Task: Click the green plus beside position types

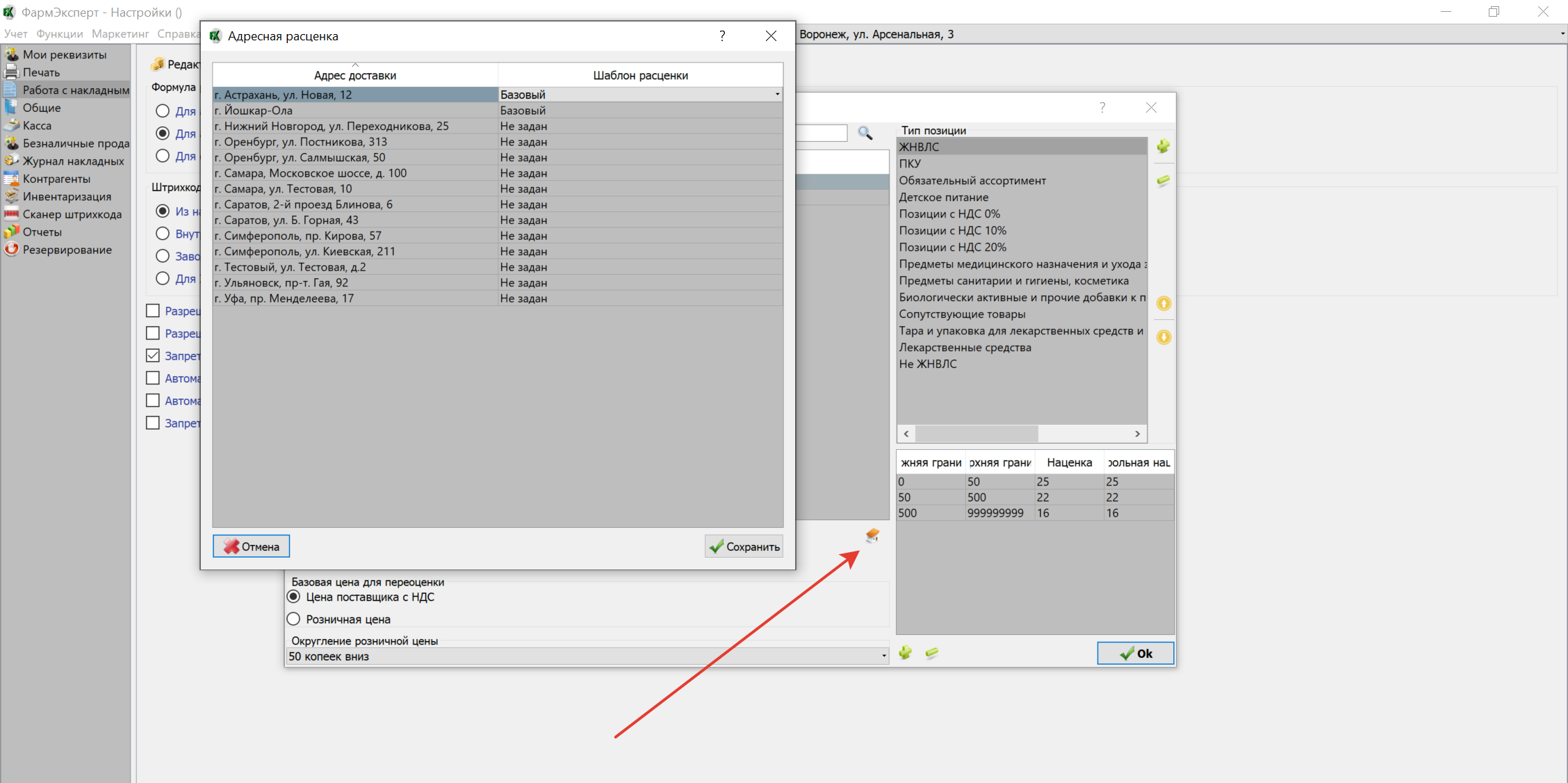Action: point(1163,147)
